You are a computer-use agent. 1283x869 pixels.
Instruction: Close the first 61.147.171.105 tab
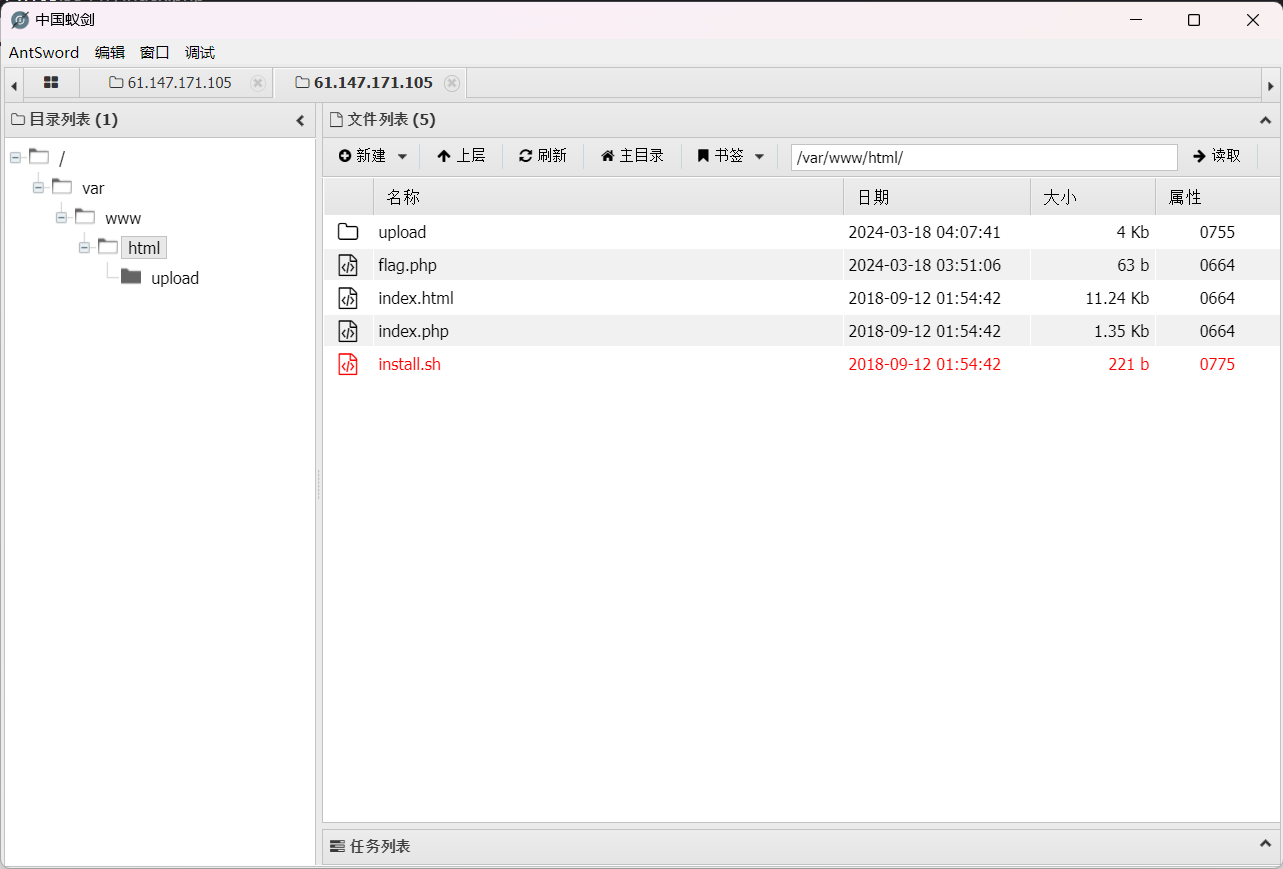tap(258, 83)
